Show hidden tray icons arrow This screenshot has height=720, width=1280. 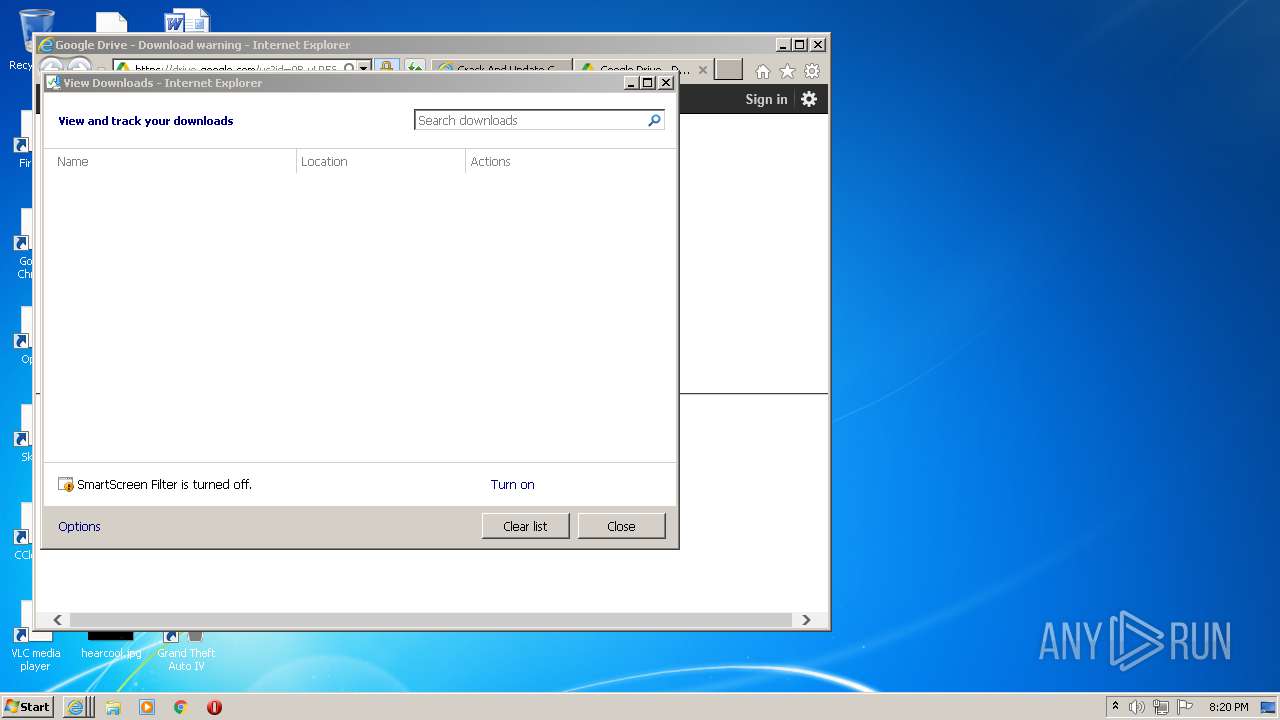[1115, 707]
